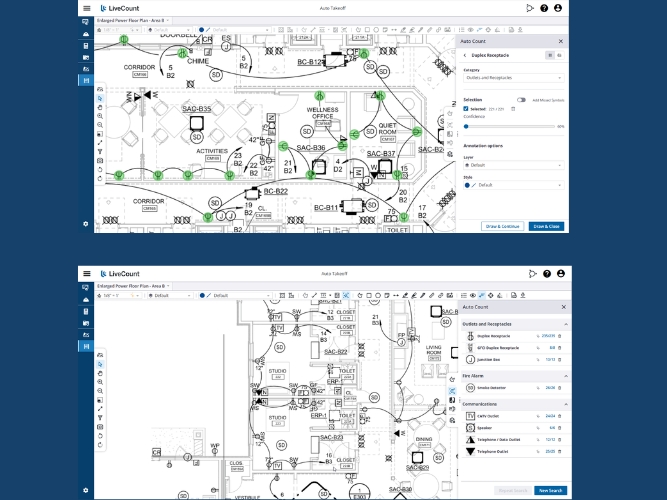Open hamburger menu in top LiveCount window
This screenshot has width=667, height=500.
click(87, 8)
